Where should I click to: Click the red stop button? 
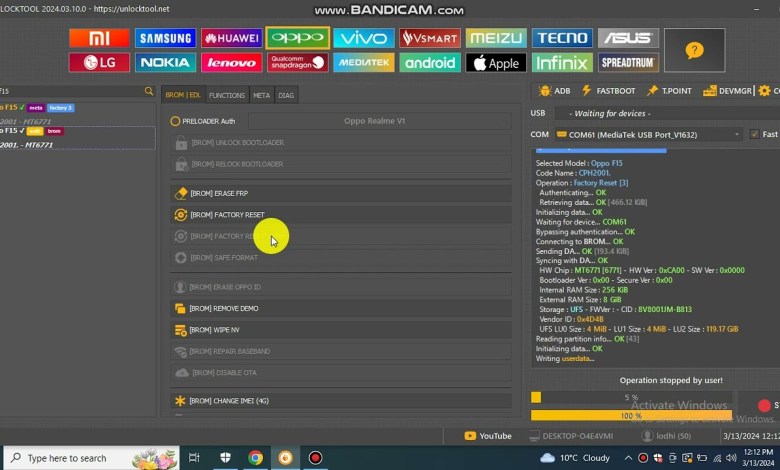click(764, 405)
